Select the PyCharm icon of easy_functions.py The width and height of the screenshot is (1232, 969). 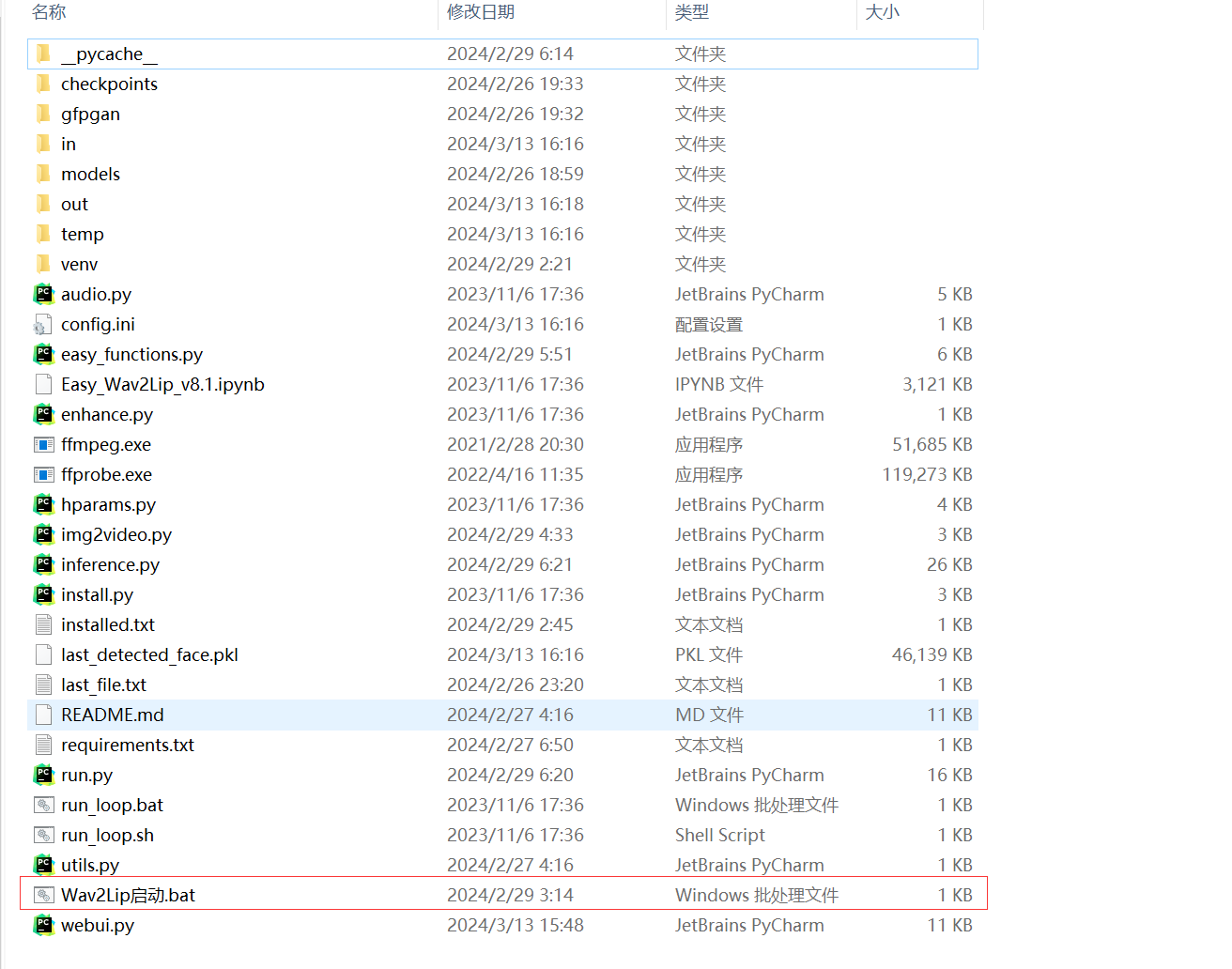pyautogui.click(x=43, y=354)
